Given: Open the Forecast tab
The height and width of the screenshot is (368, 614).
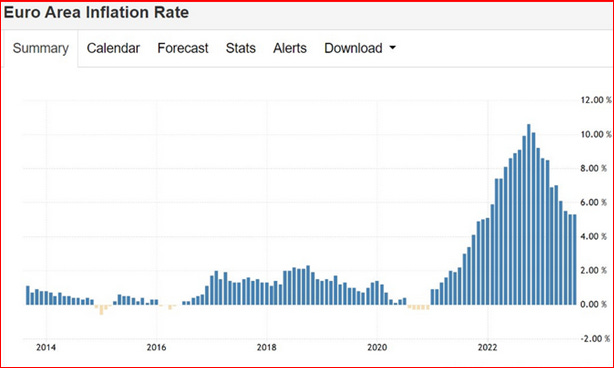Looking at the screenshot, I should pyautogui.click(x=183, y=48).
